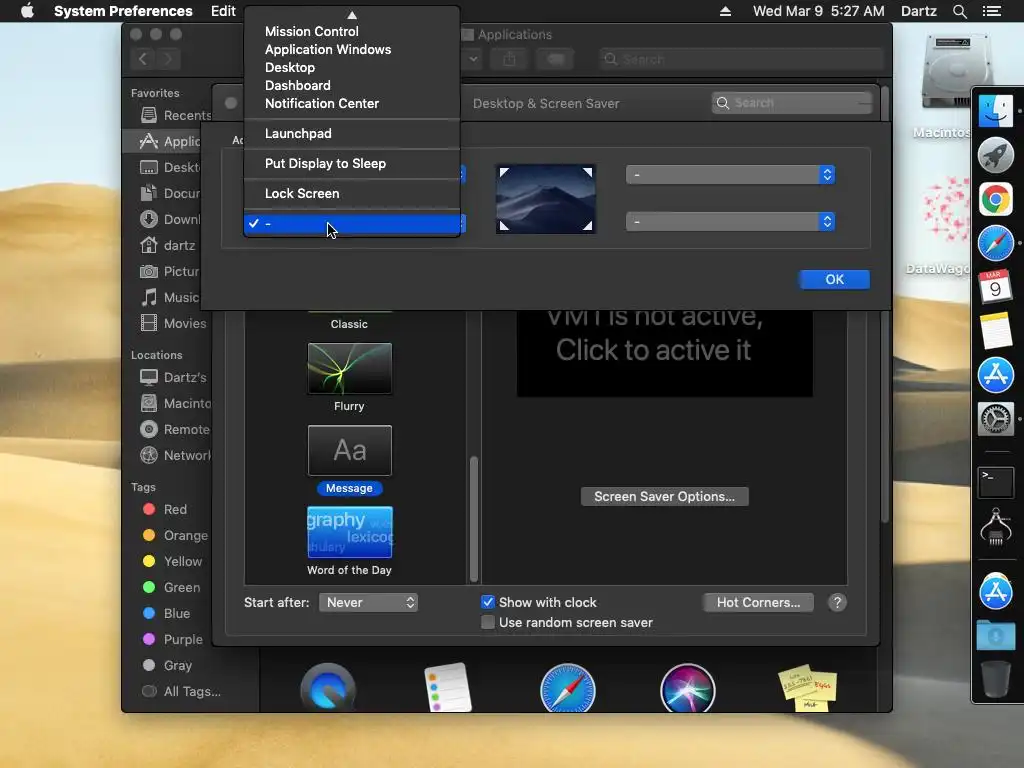The width and height of the screenshot is (1024, 768).
Task: Select the checked dash menu item
Action: (x=351, y=223)
